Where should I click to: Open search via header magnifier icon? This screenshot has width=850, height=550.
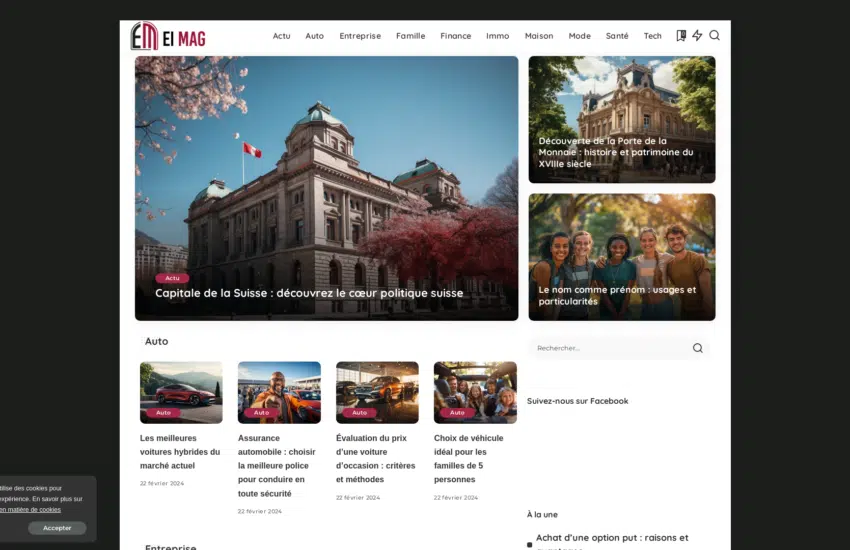[714, 36]
